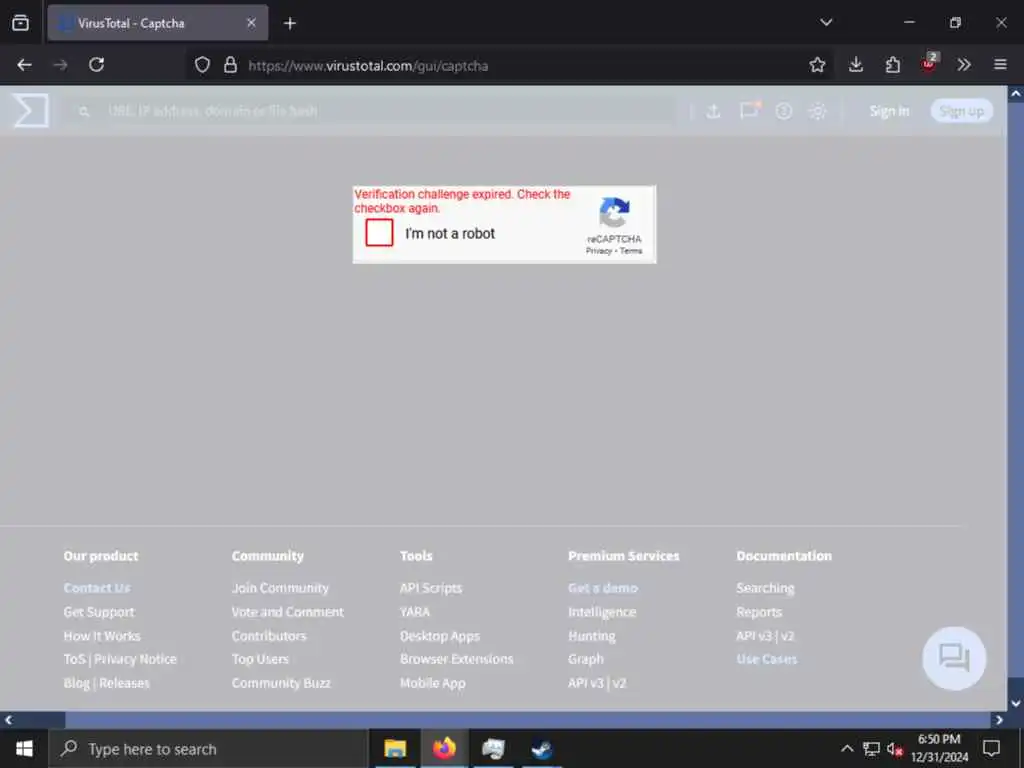Click the uBlock Origin extension icon
The image size is (1024, 768).
pyautogui.click(x=929, y=63)
